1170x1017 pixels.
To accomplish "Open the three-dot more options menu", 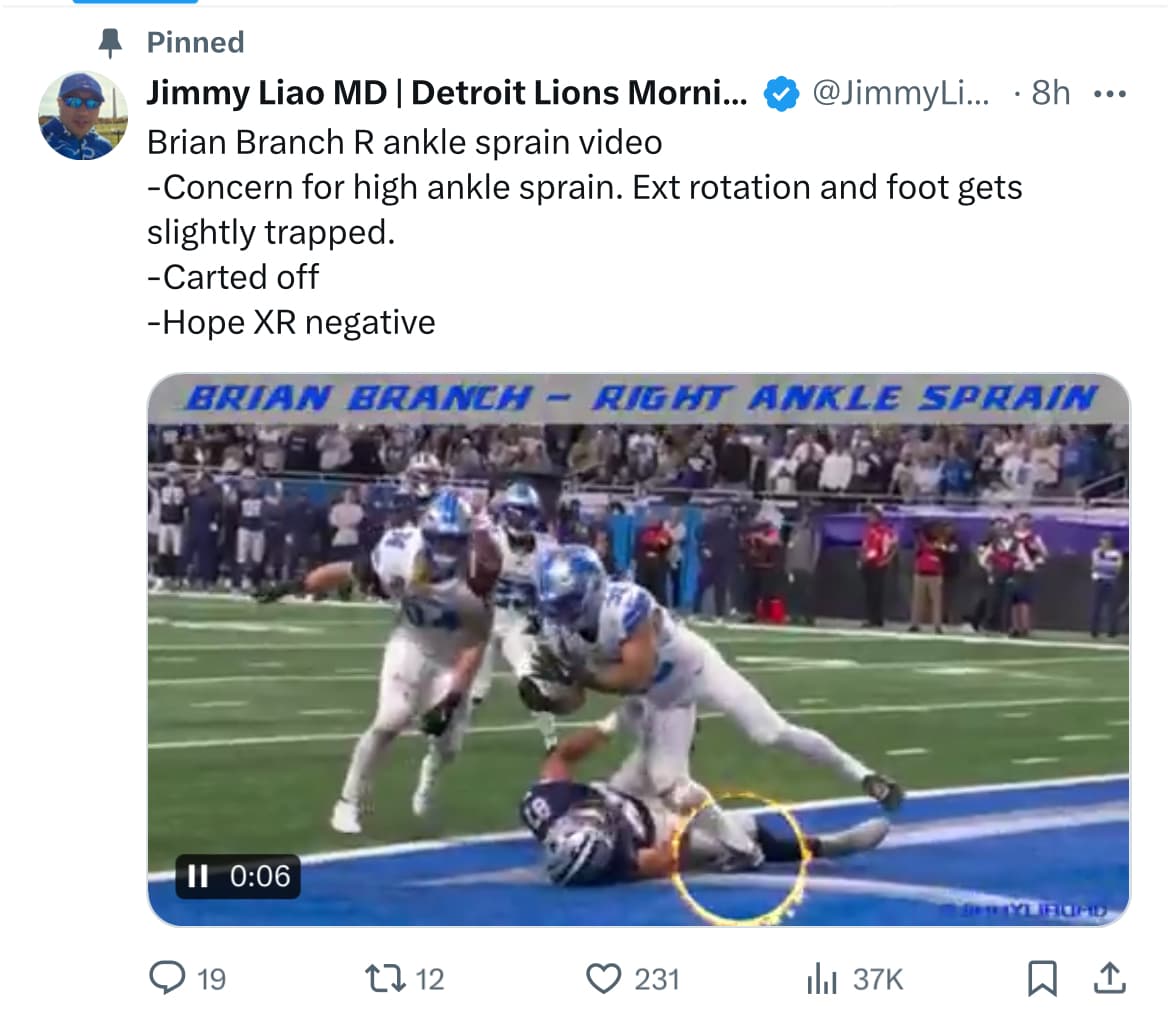I will 1110,94.
